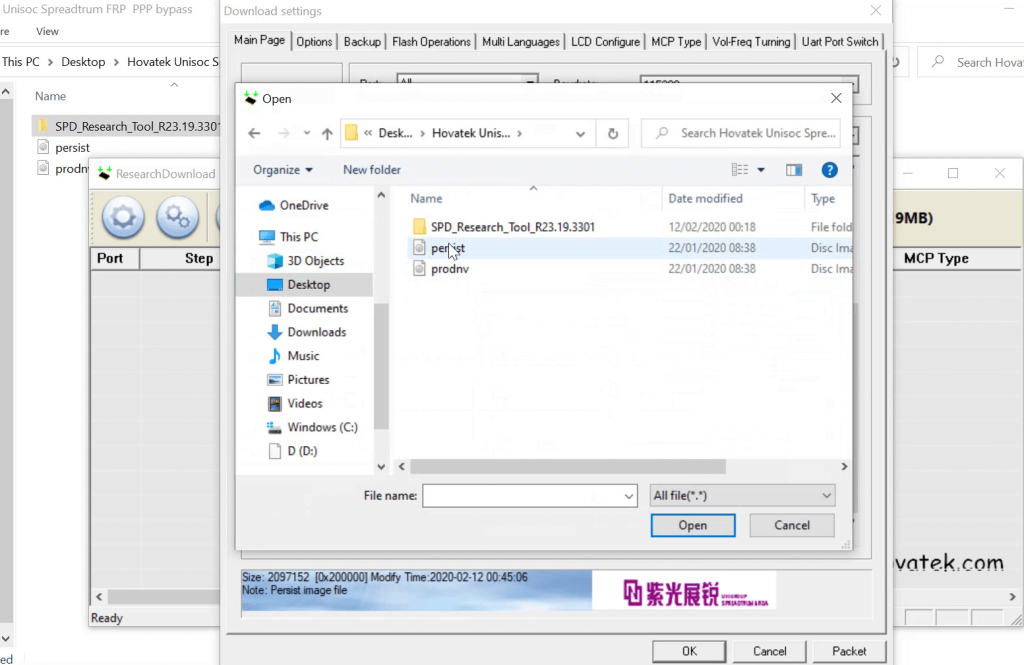The width and height of the screenshot is (1024, 665).
Task: Click the double-gear icon in ResearchDownload toolbar
Action: (x=178, y=218)
